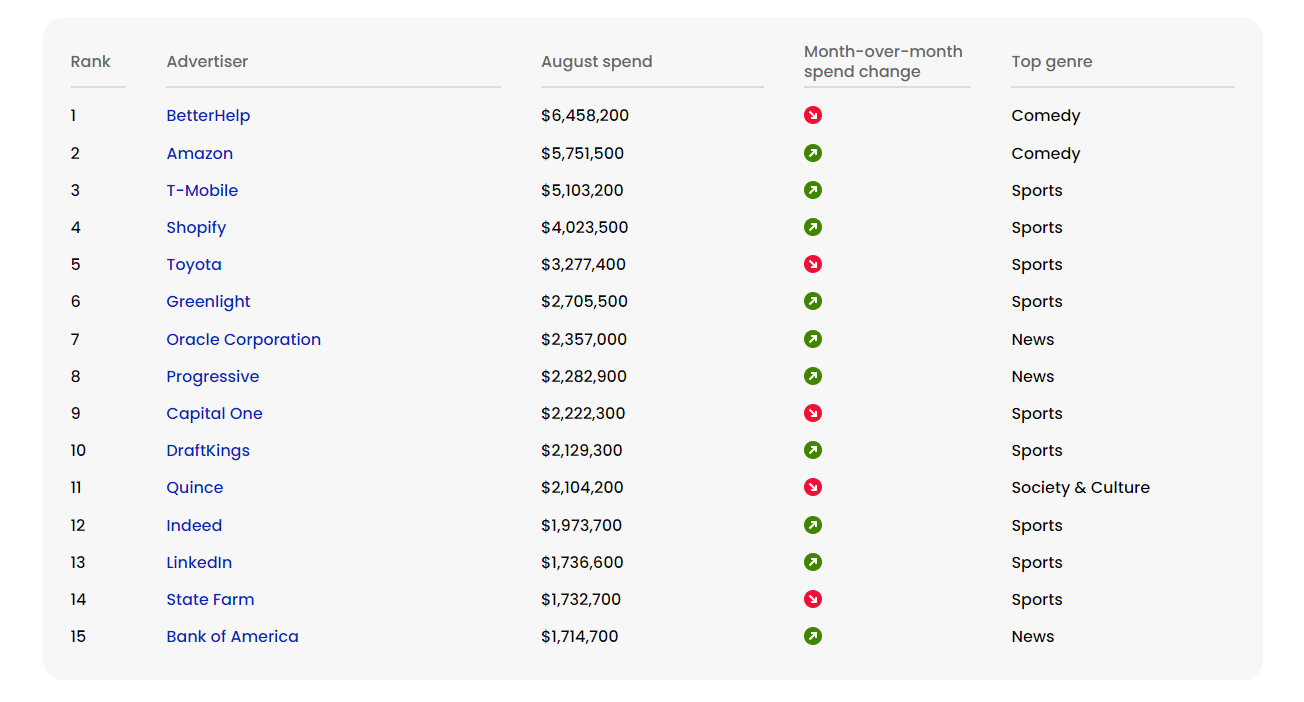Click the red down arrow for State Farm
The image size is (1304, 702).
(x=813, y=599)
